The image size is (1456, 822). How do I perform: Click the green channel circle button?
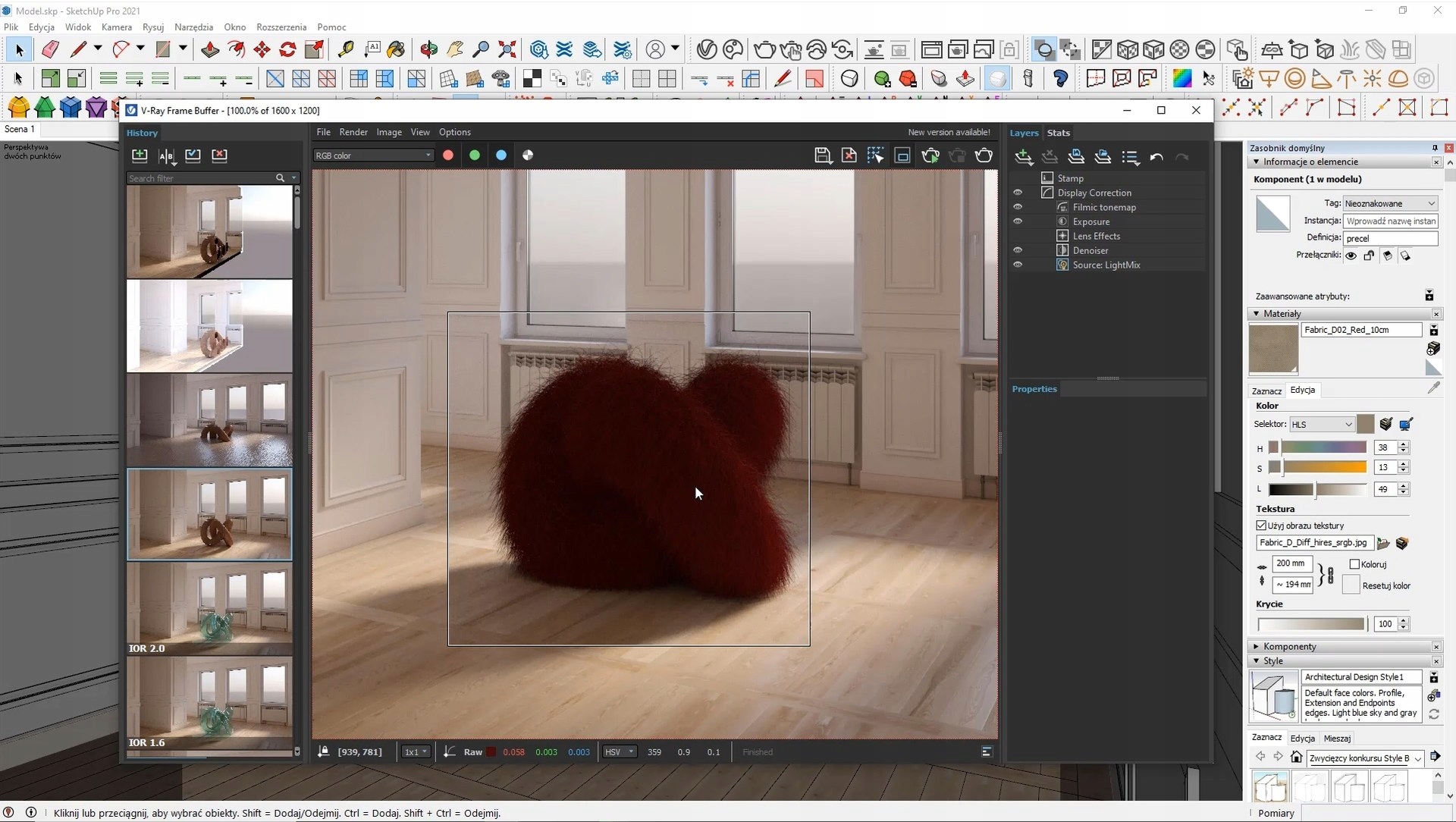[x=475, y=155]
